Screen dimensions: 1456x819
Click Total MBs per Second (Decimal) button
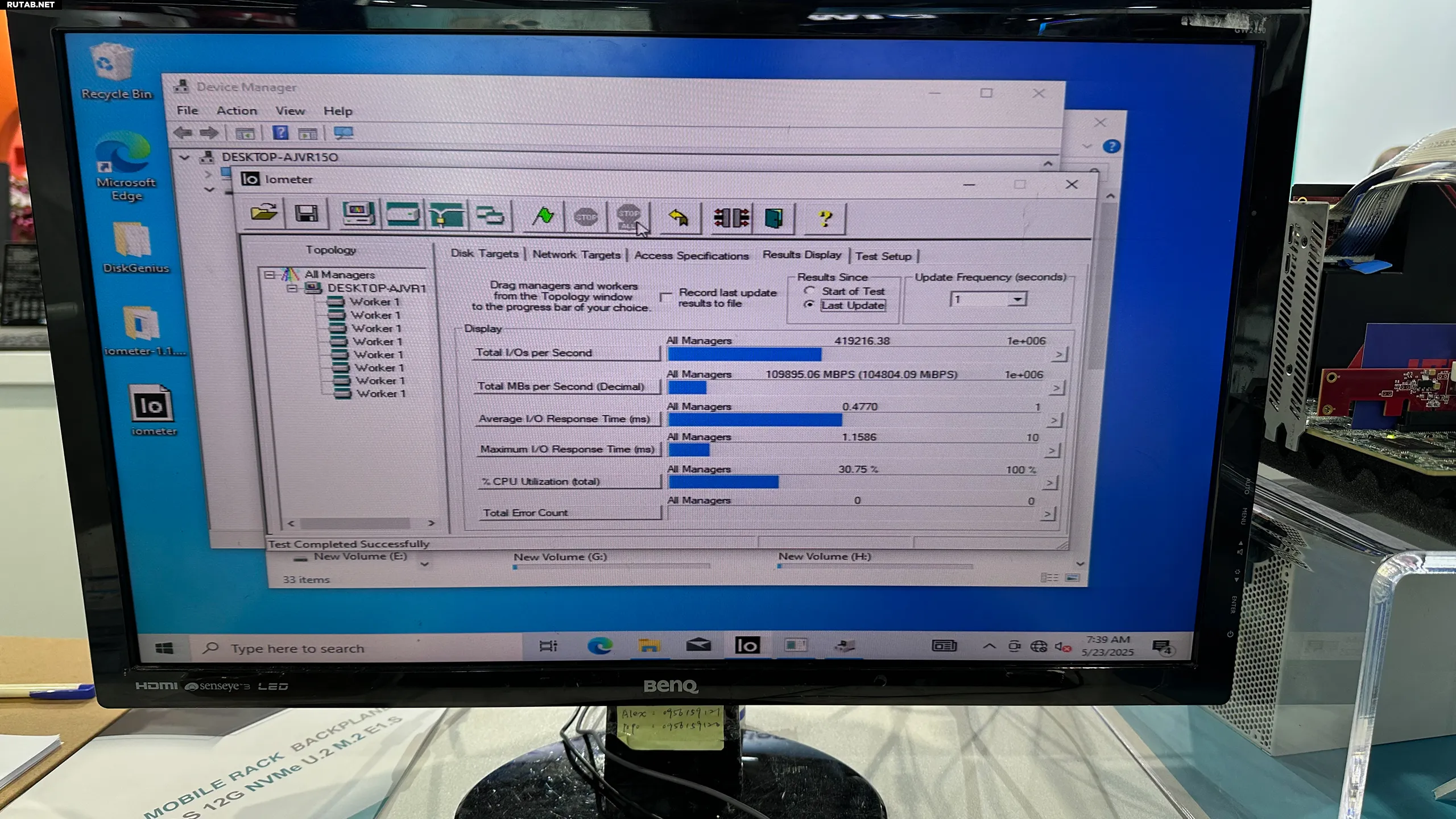[568, 386]
